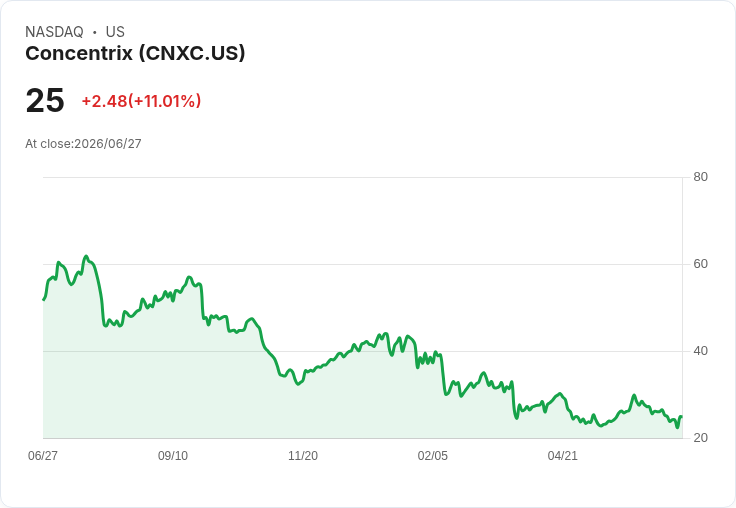736x508 pixels.
Task: Click the 04/21 date axis label
Action: (562, 455)
